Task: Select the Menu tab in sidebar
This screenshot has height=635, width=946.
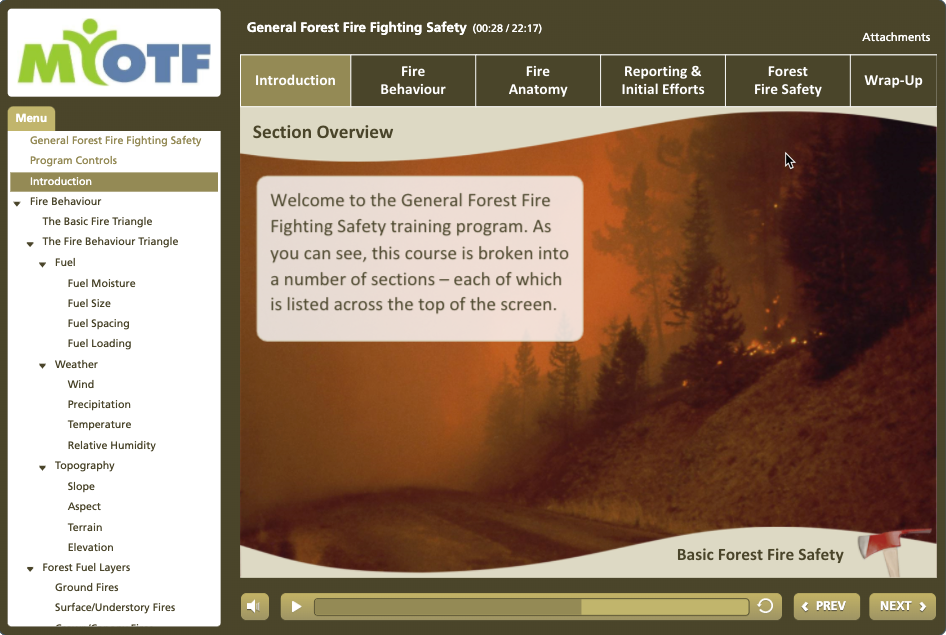Action: point(31,118)
